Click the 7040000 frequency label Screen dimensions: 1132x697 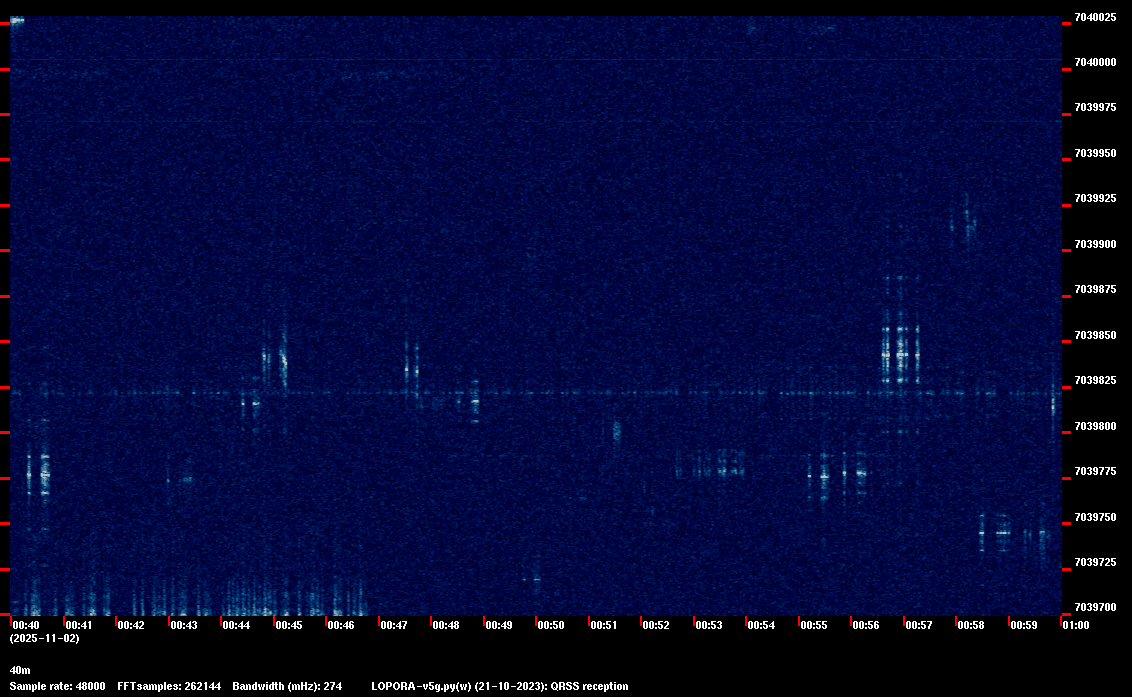click(1095, 63)
